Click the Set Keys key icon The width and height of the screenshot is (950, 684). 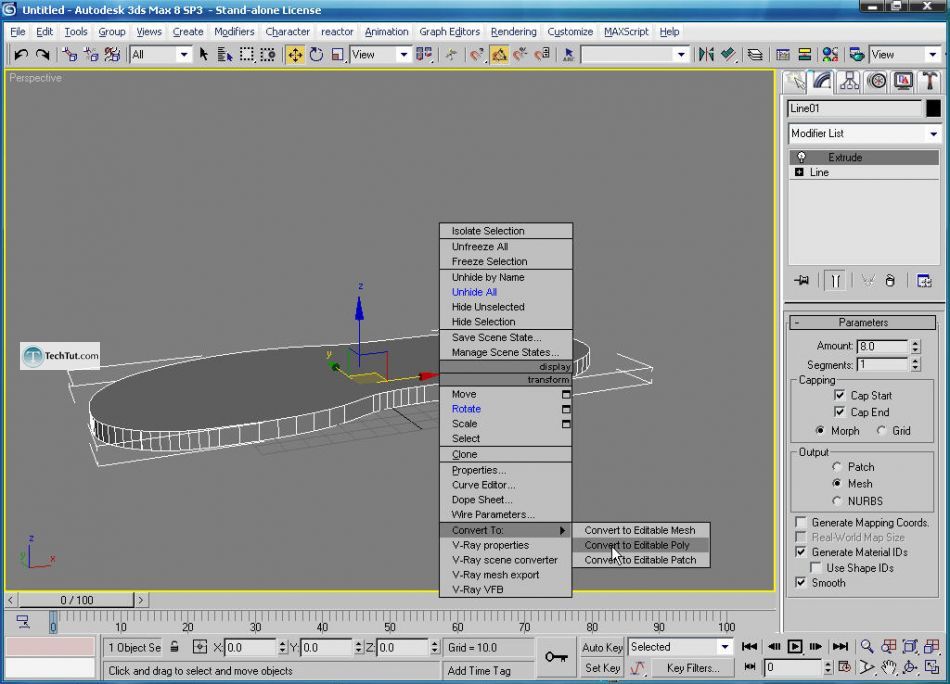point(556,657)
